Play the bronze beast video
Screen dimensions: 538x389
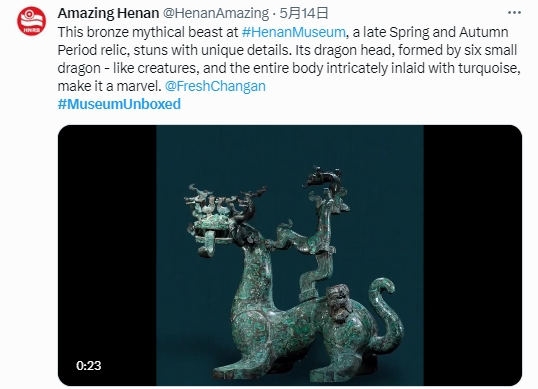point(290,255)
